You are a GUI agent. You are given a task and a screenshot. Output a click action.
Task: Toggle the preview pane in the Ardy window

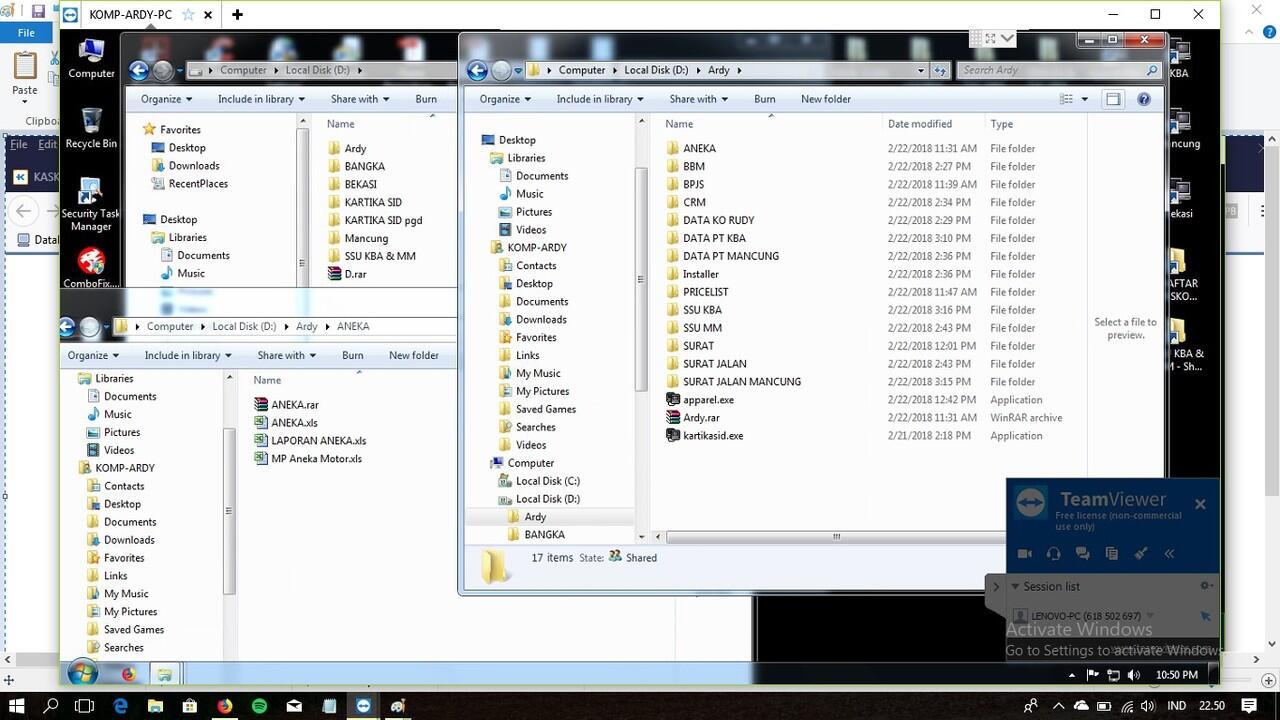pyautogui.click(x=1113, y=99)
